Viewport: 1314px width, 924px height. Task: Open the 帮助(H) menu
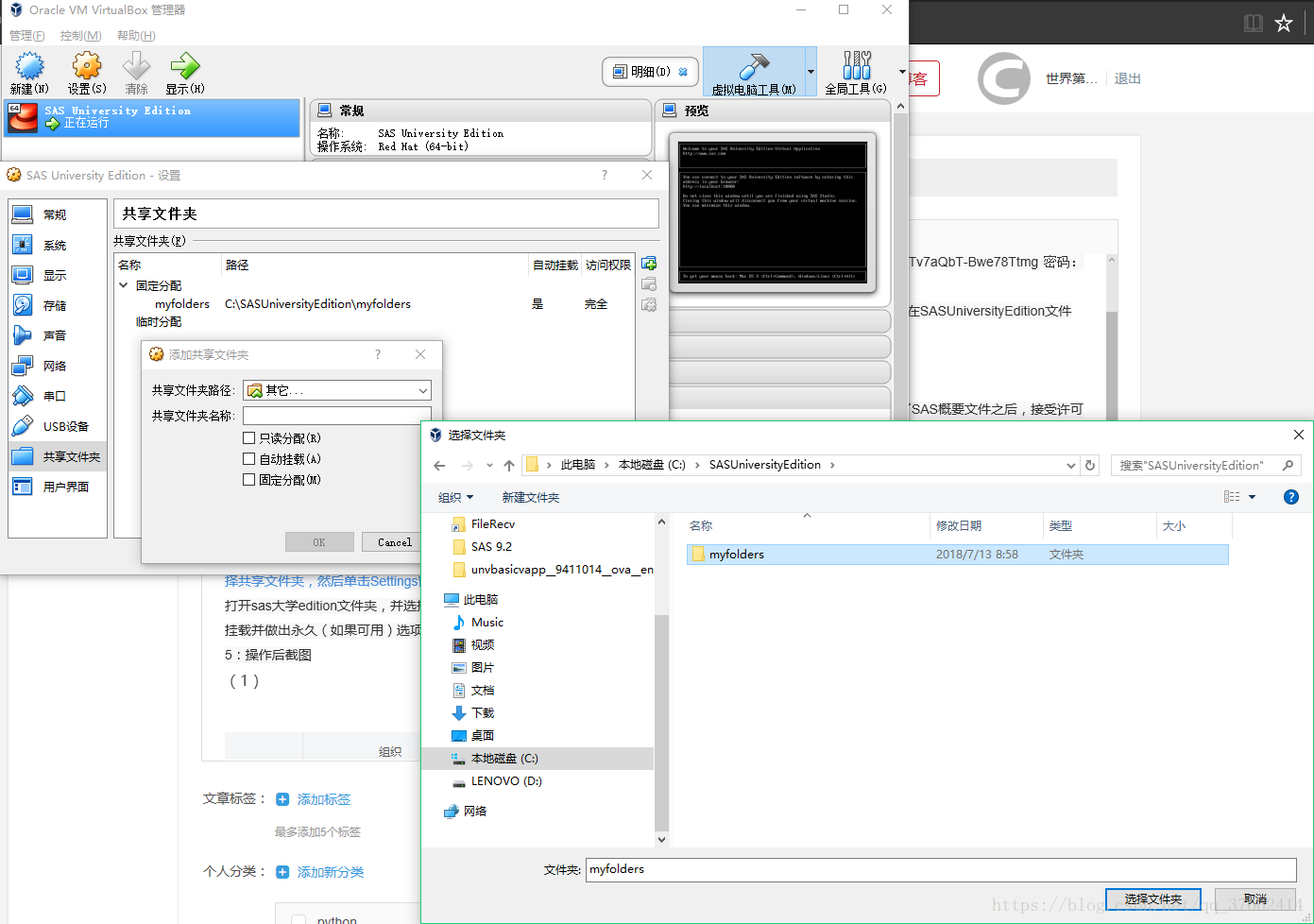(x=136, y=35)
